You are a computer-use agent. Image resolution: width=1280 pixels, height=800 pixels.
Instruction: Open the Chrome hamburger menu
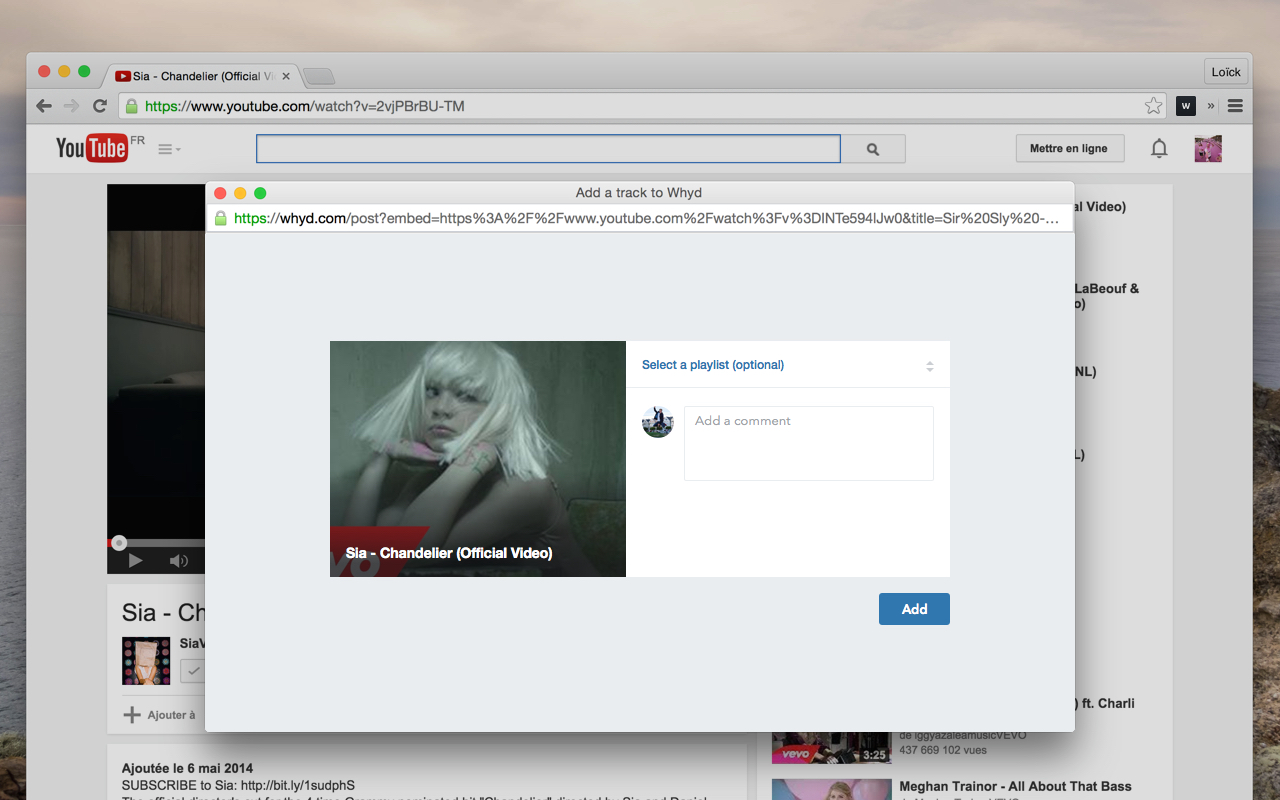click(x=1235, y=106)
